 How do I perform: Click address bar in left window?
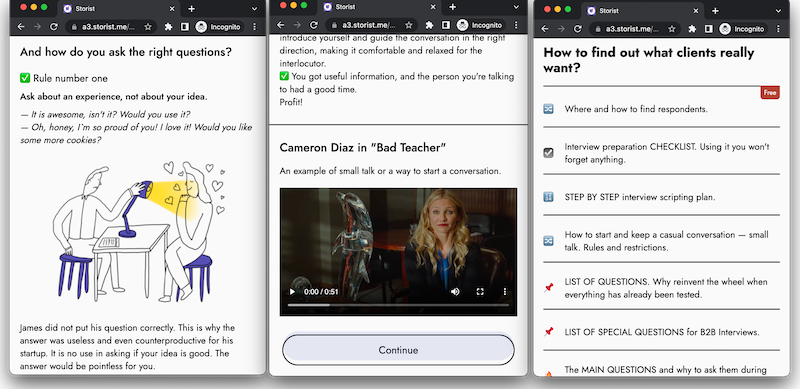110,27
